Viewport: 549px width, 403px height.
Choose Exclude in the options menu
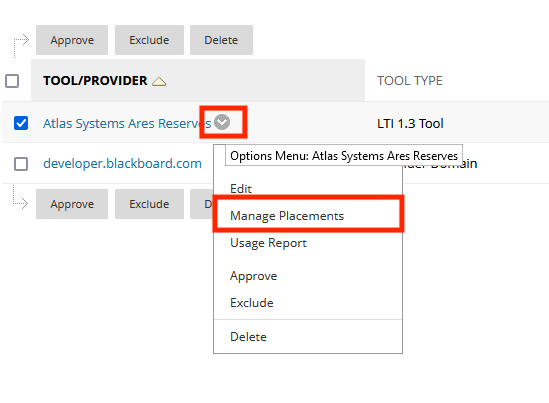[252, 303]
